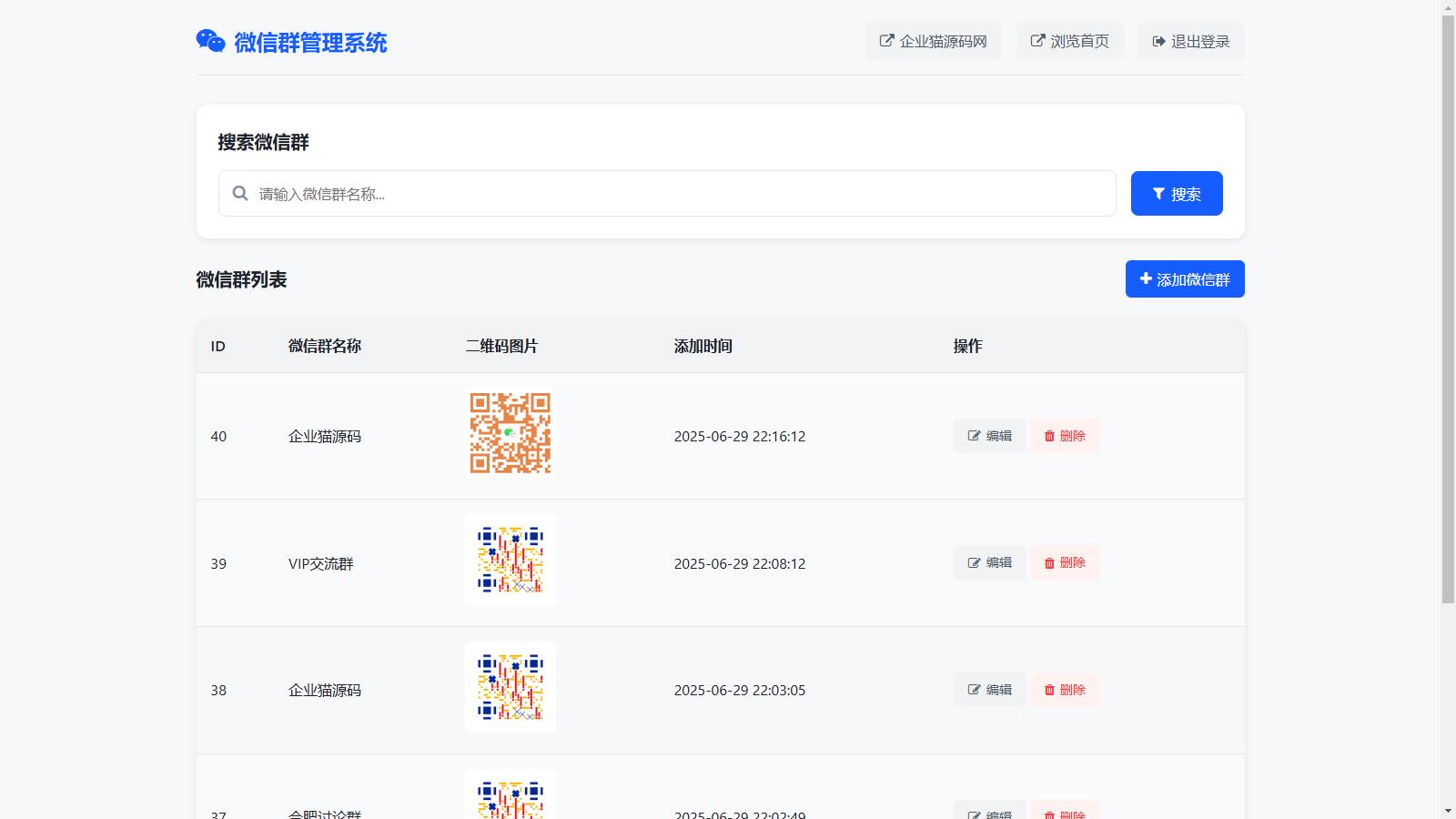Edit the group with ID 38

[x=989, y=690]
